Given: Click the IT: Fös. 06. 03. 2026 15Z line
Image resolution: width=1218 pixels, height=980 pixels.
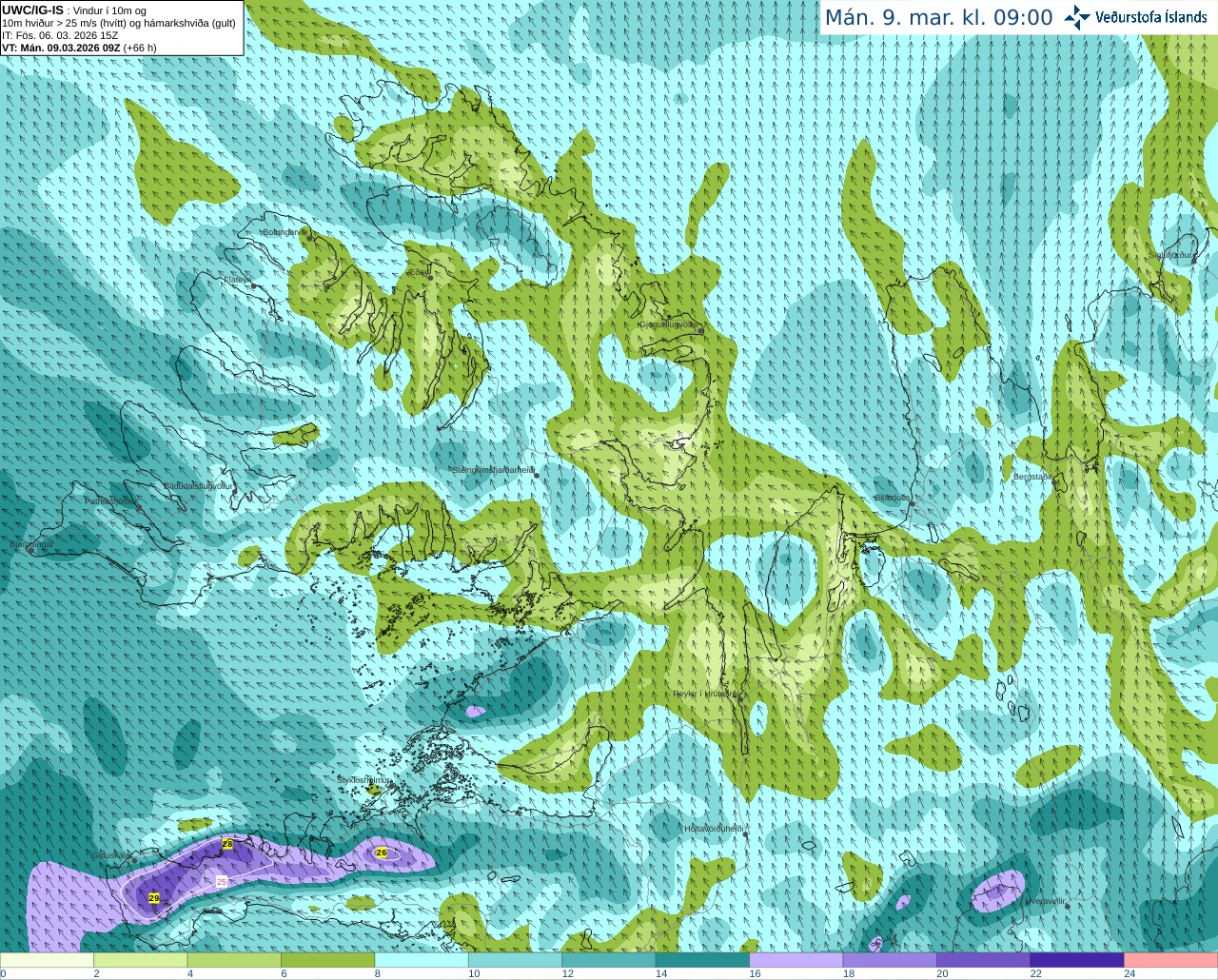Looking at the screenshot, I should click(60, 35).
